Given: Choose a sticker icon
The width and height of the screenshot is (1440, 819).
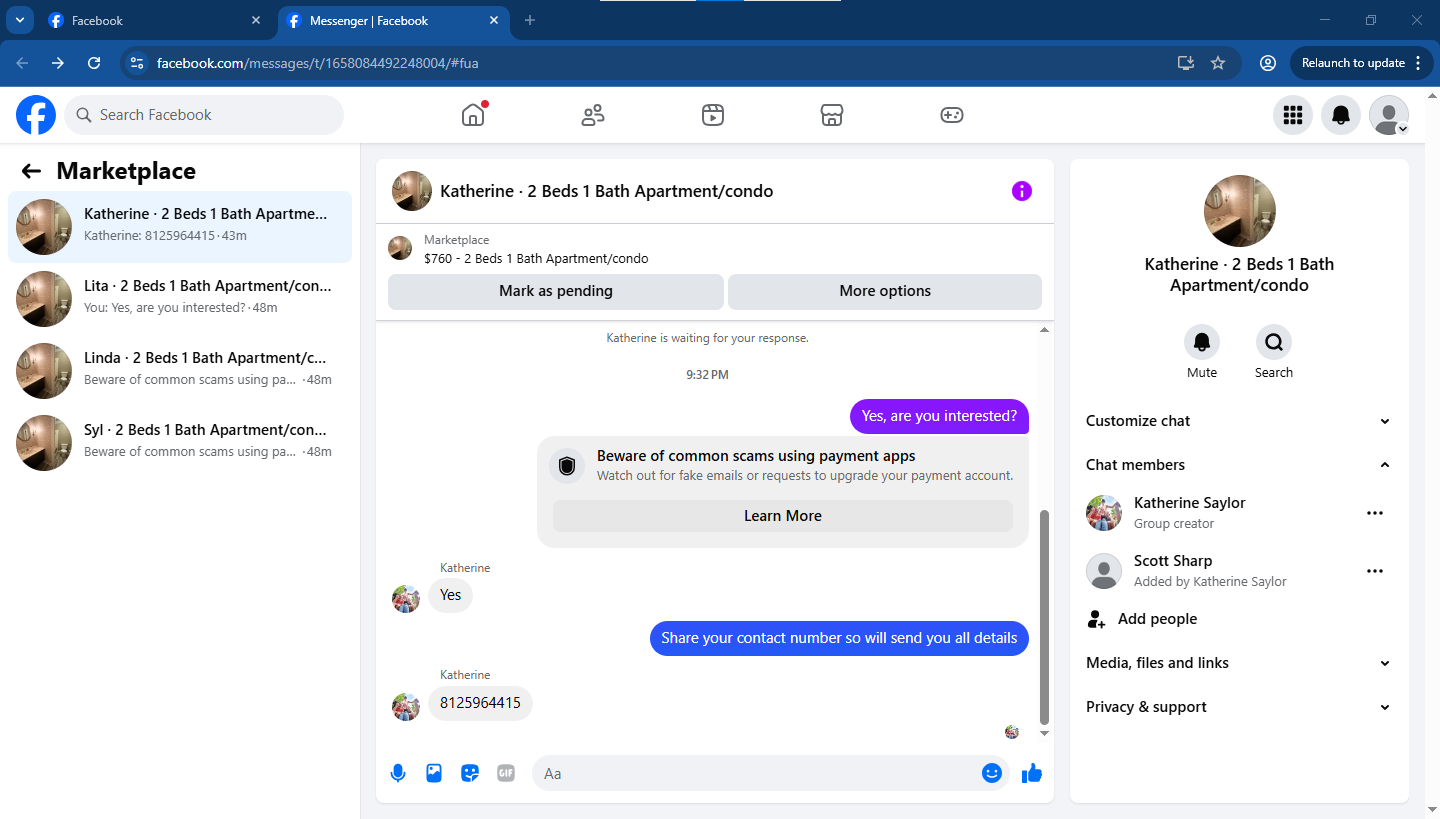Looking at the screenshot, I should pyautogui.click(x=470, y=773).
